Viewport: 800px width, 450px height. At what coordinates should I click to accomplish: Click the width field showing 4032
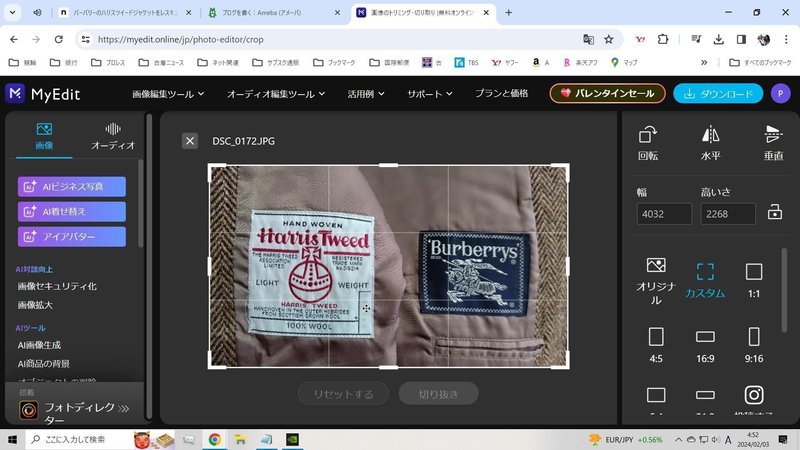point(664,214)
